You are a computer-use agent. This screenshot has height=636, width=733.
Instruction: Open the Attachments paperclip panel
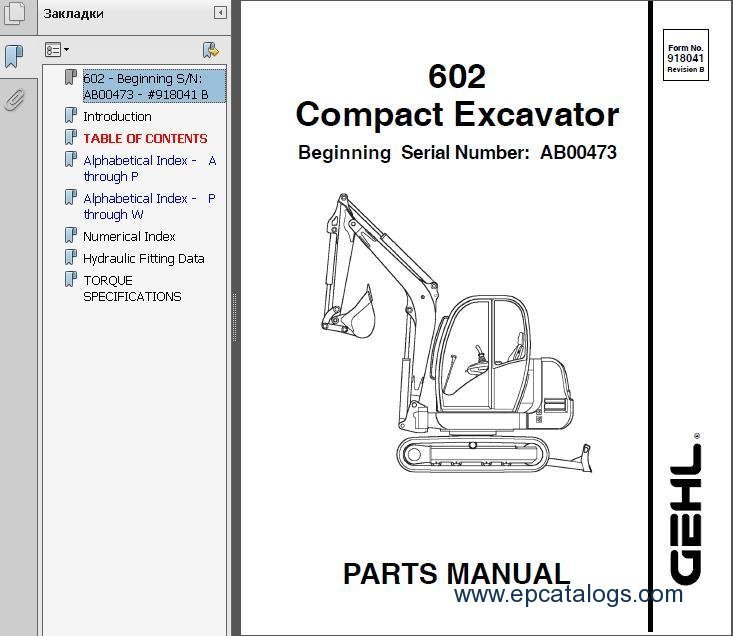(14, 100)
